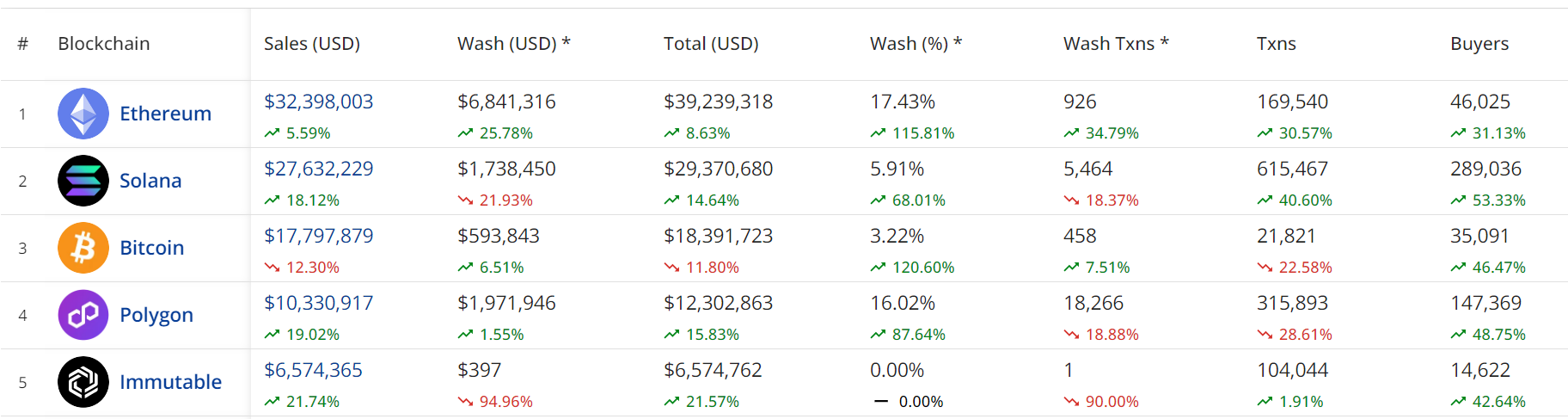Click the purple Polygon logo icon
The width and height of the screenshot is (1568, 419).
(83, 315)
